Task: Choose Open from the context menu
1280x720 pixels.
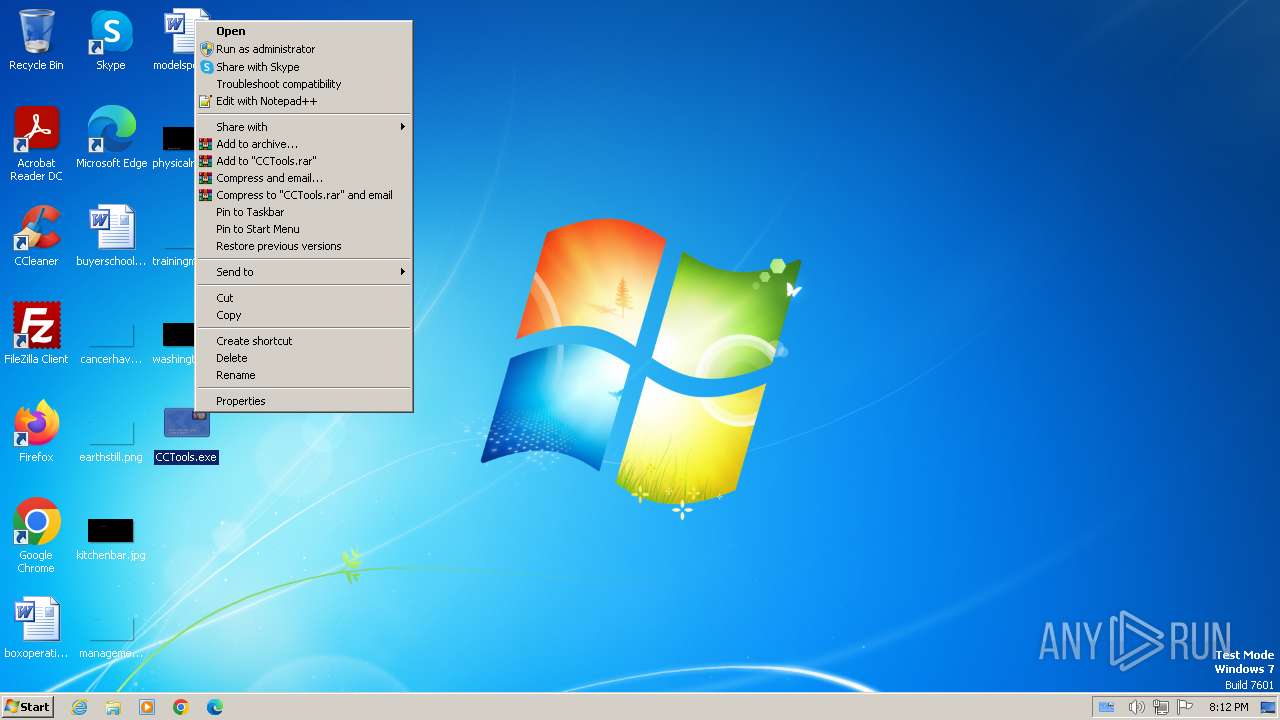Action: [304, 31]
